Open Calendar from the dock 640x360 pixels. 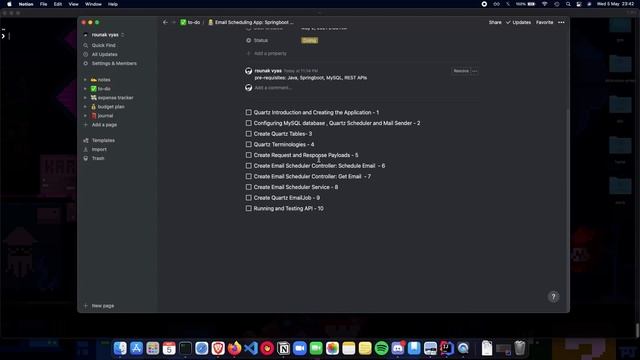(169, 348)
